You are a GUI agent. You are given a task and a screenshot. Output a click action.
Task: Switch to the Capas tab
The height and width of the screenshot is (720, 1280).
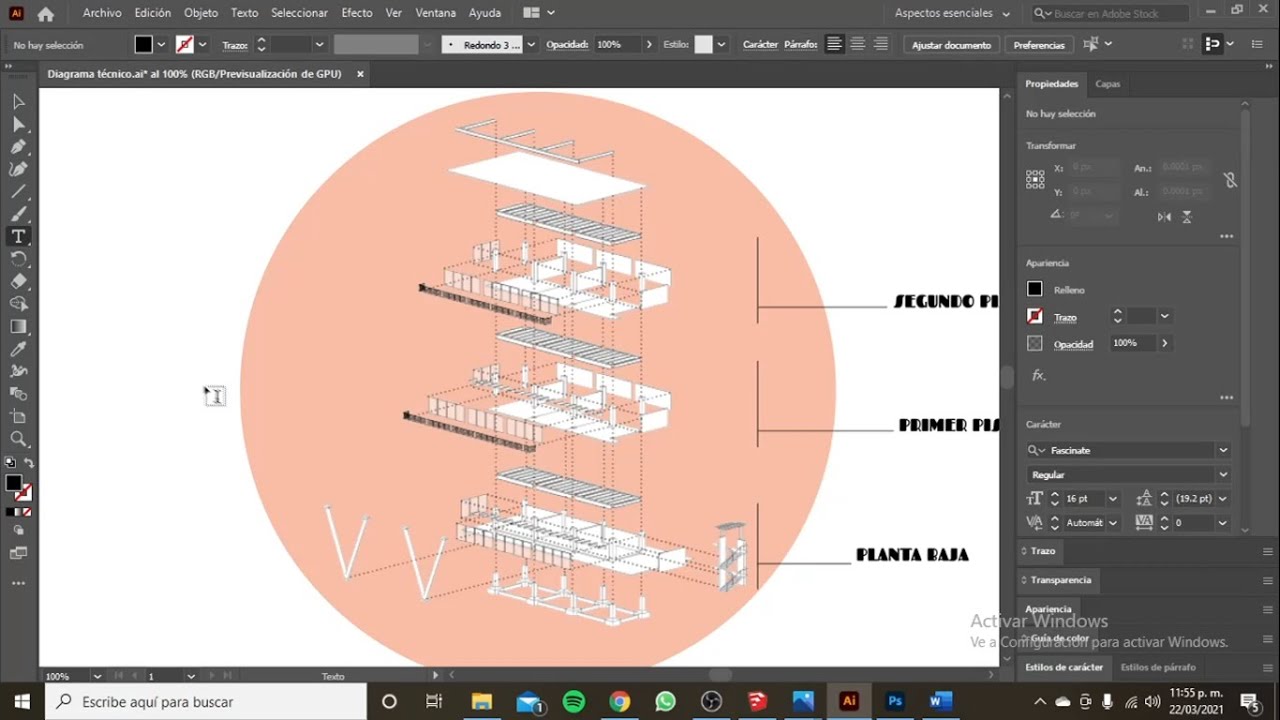pyautogui.click(x=1107, y=84)
